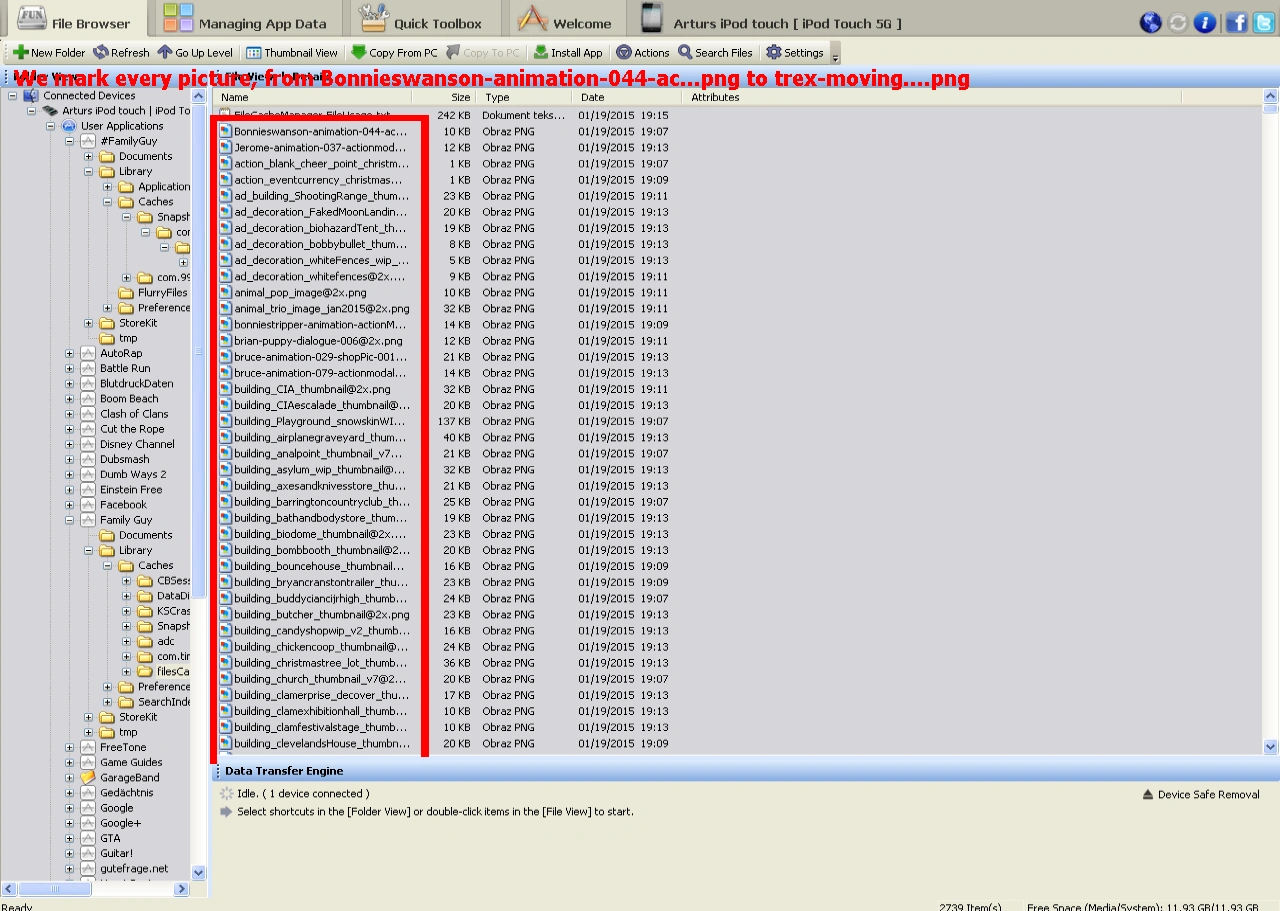Collapse the User Applications node

click(x=51, y=126)
